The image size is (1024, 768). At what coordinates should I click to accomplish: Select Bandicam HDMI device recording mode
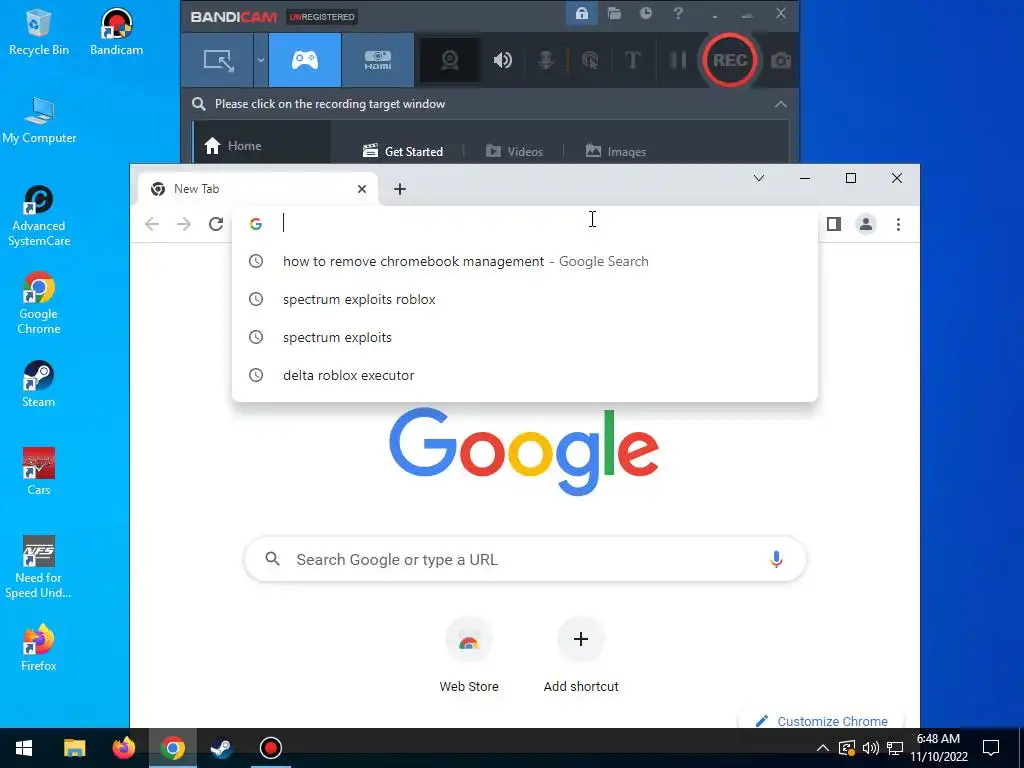click(377, 61)
